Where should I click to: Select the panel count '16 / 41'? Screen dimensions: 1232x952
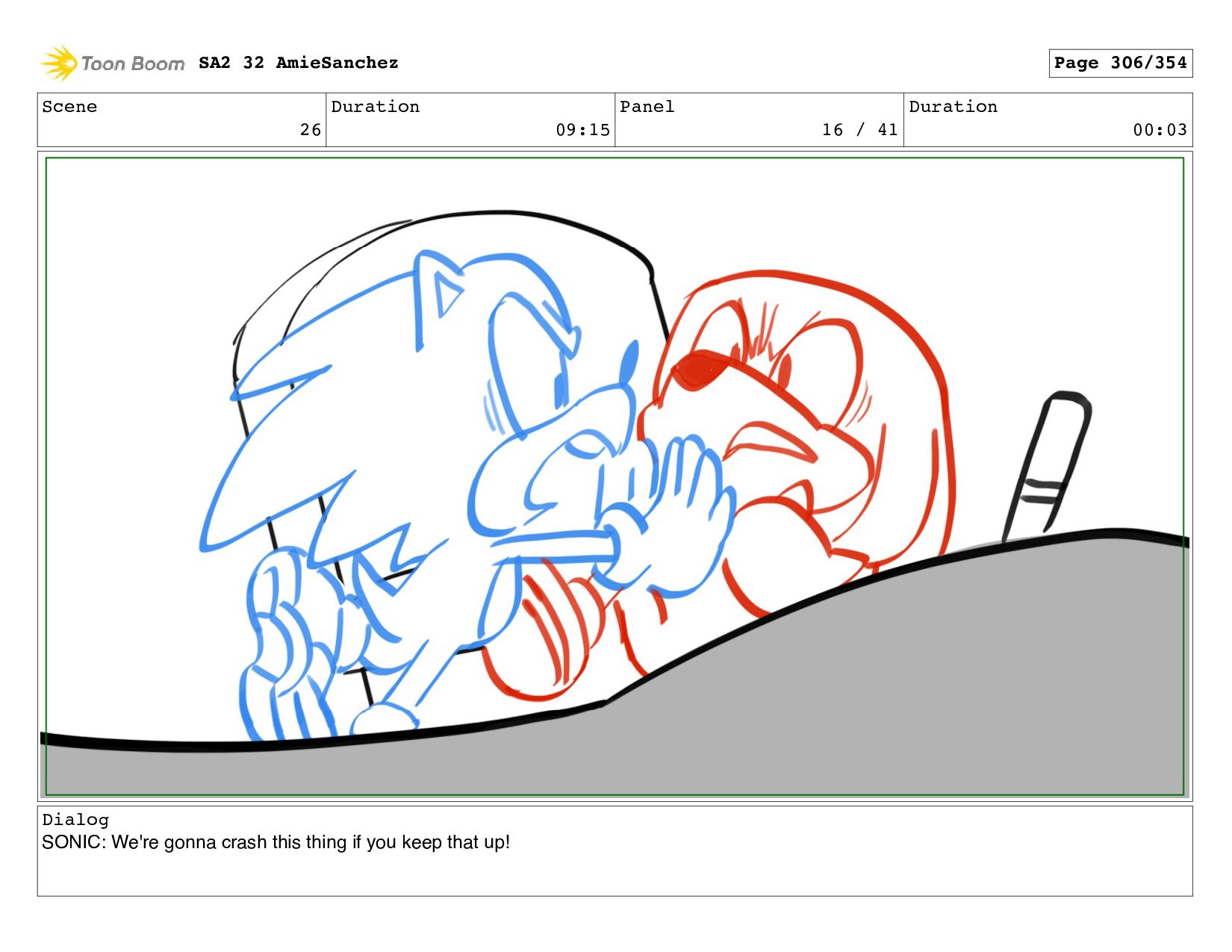[859, 130]
